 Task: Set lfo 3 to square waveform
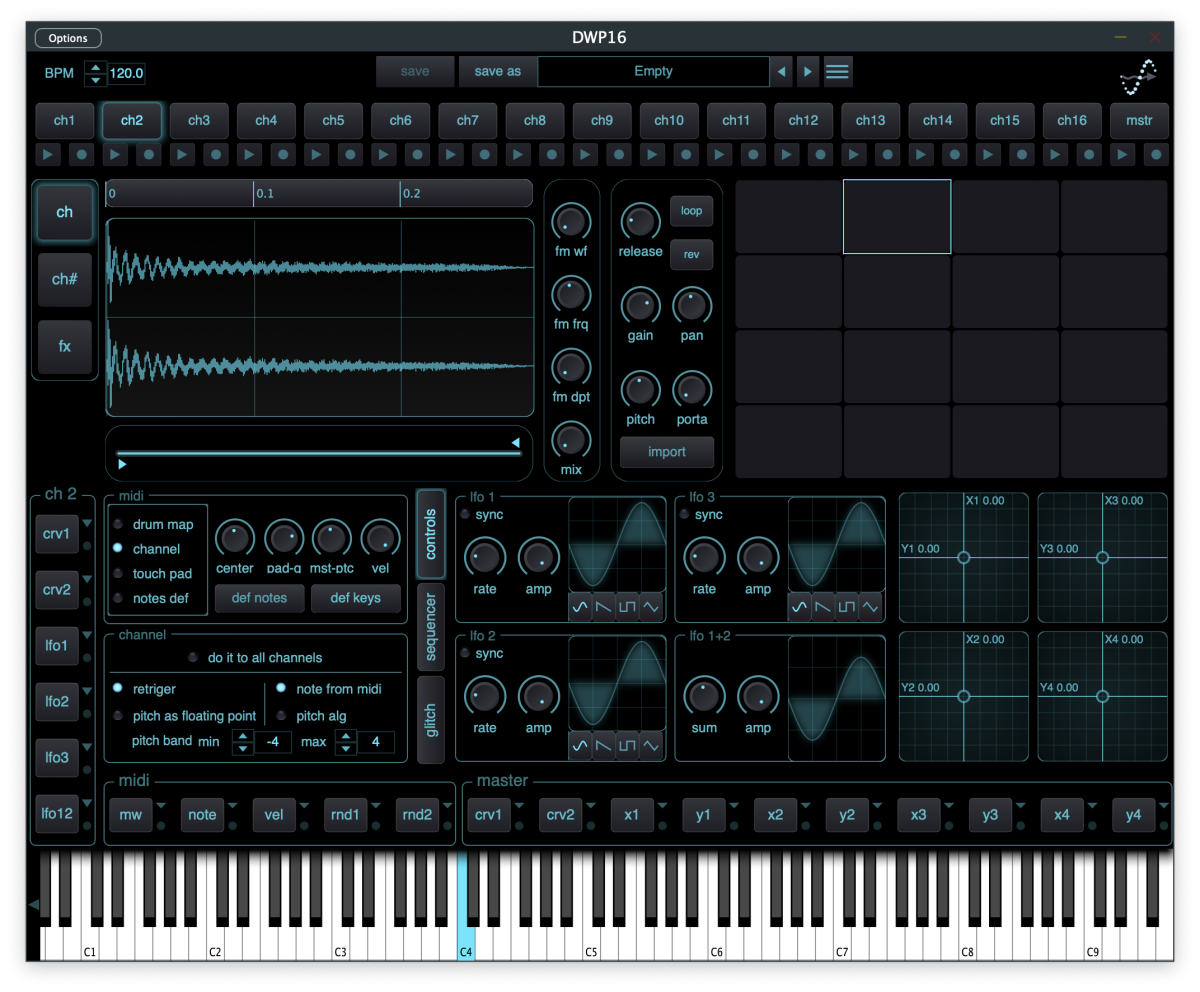(x=848, y=607)
